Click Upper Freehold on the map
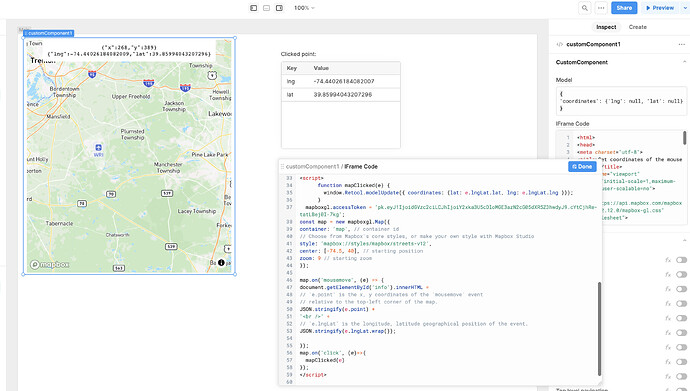The width and height of the screenshot is (690, 391). (131, 96)
